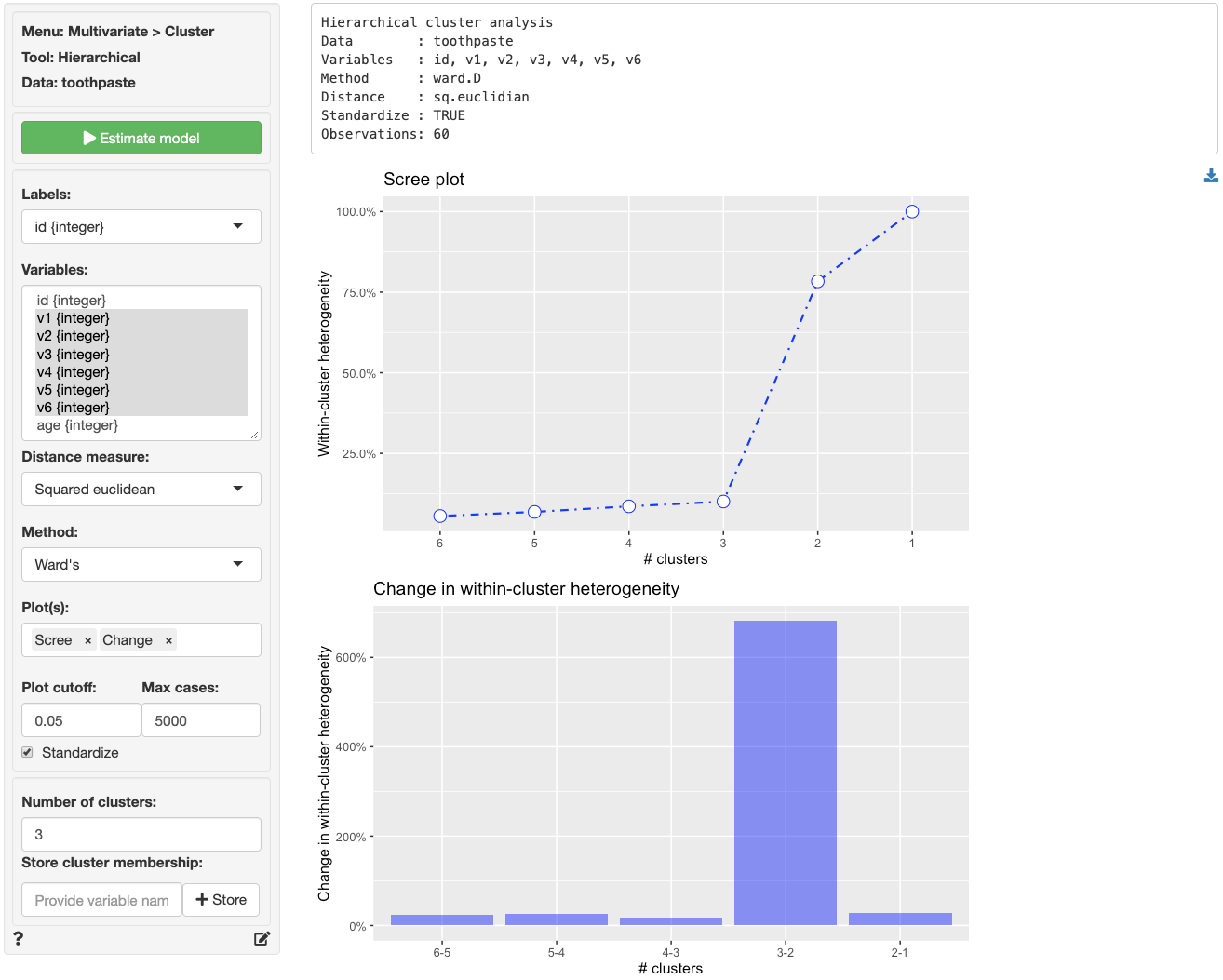Select v1 {integer} in Variables list
This screenshot has height=980, width=1223.
coord(74,318)
